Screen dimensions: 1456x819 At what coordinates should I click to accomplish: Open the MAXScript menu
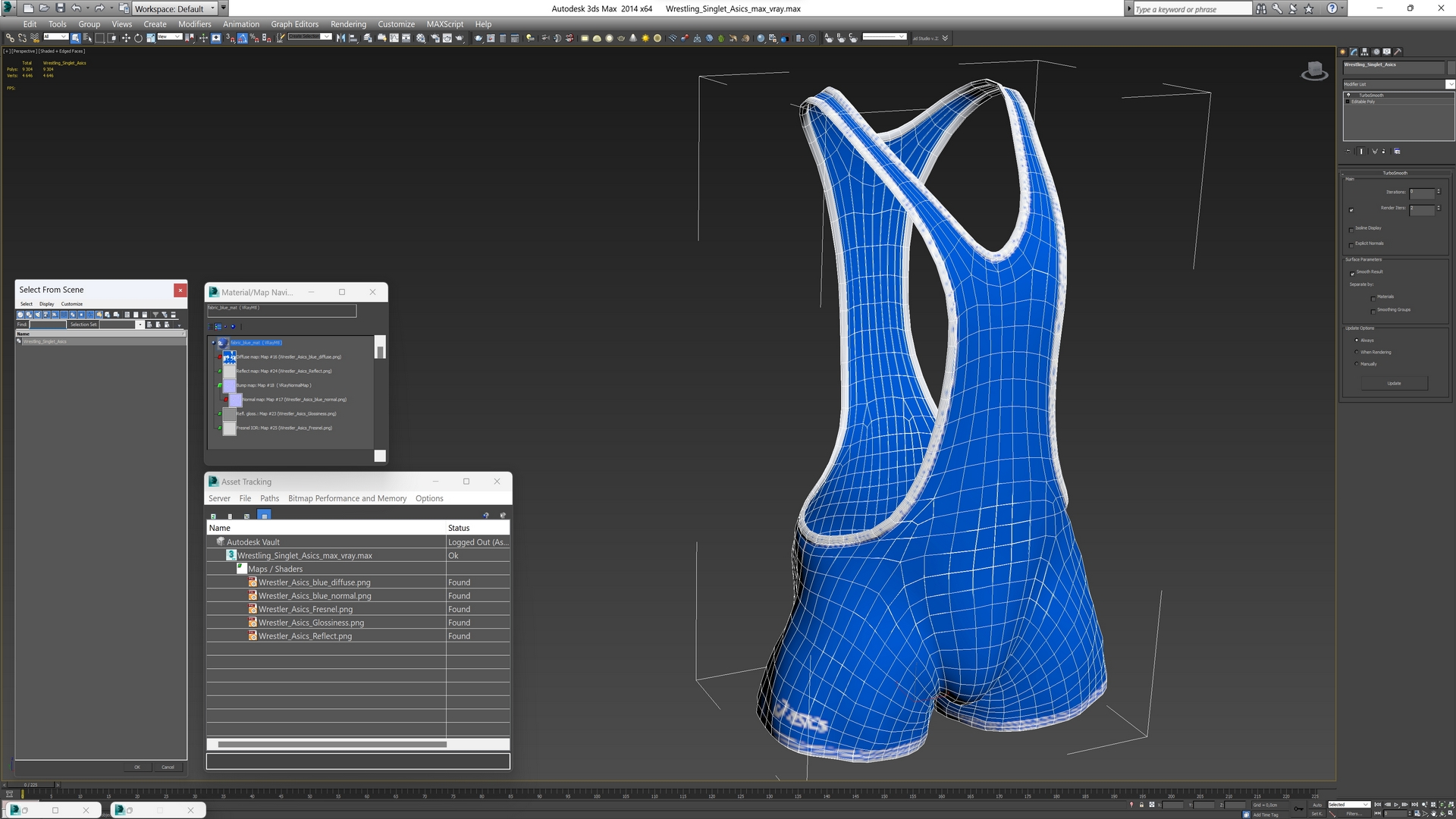coord(444,24)
